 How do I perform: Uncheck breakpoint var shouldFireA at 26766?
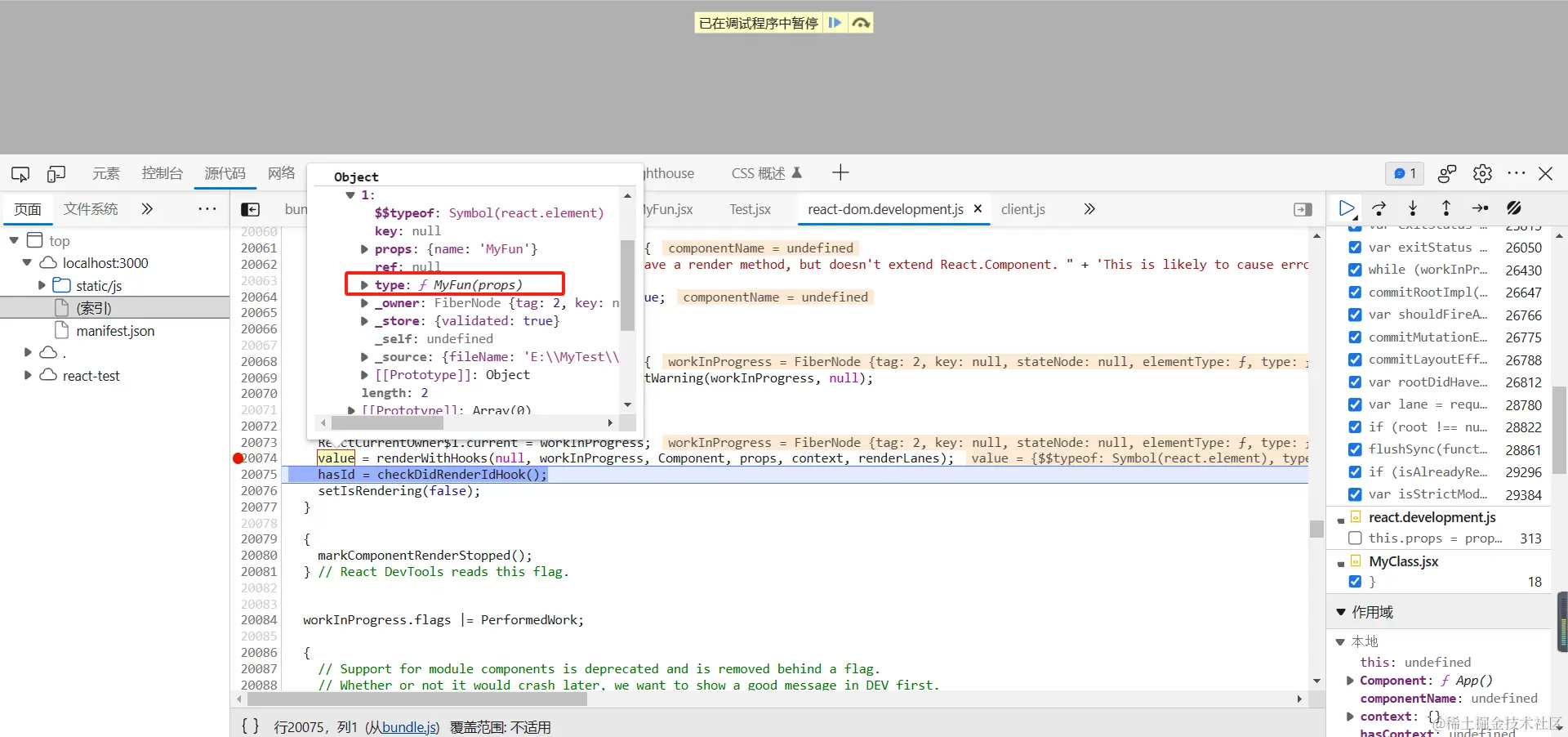click(1355, 315)
